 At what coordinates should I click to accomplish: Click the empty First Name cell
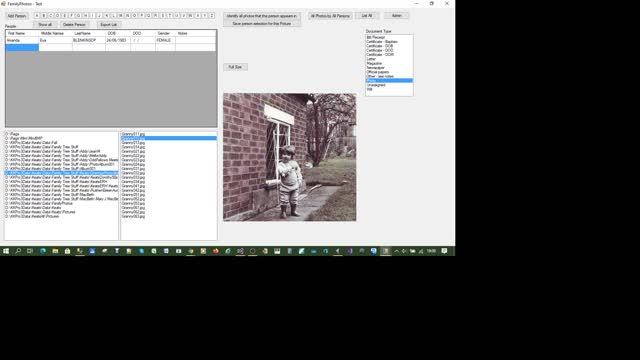pos(22,47)
